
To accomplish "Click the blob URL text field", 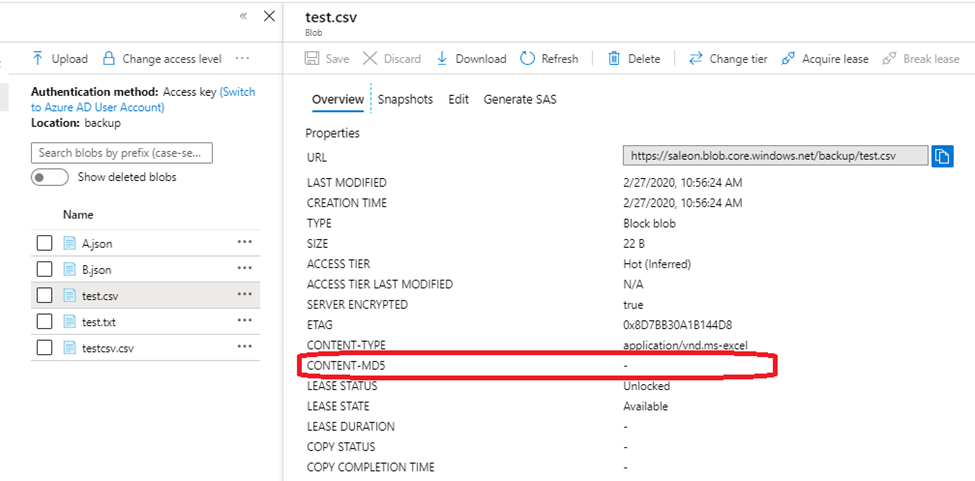I will tap(775, 156).
